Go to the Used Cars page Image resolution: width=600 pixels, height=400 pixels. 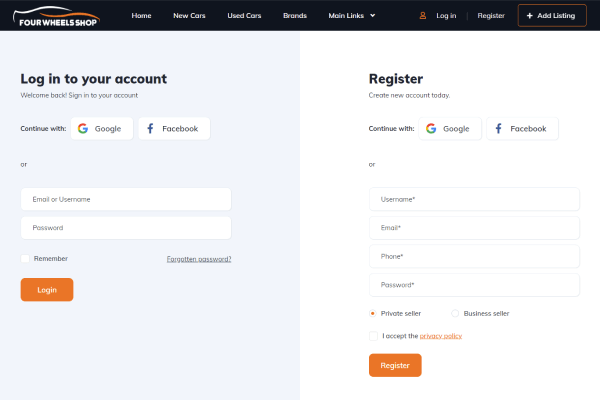click(x=244, y=16)
